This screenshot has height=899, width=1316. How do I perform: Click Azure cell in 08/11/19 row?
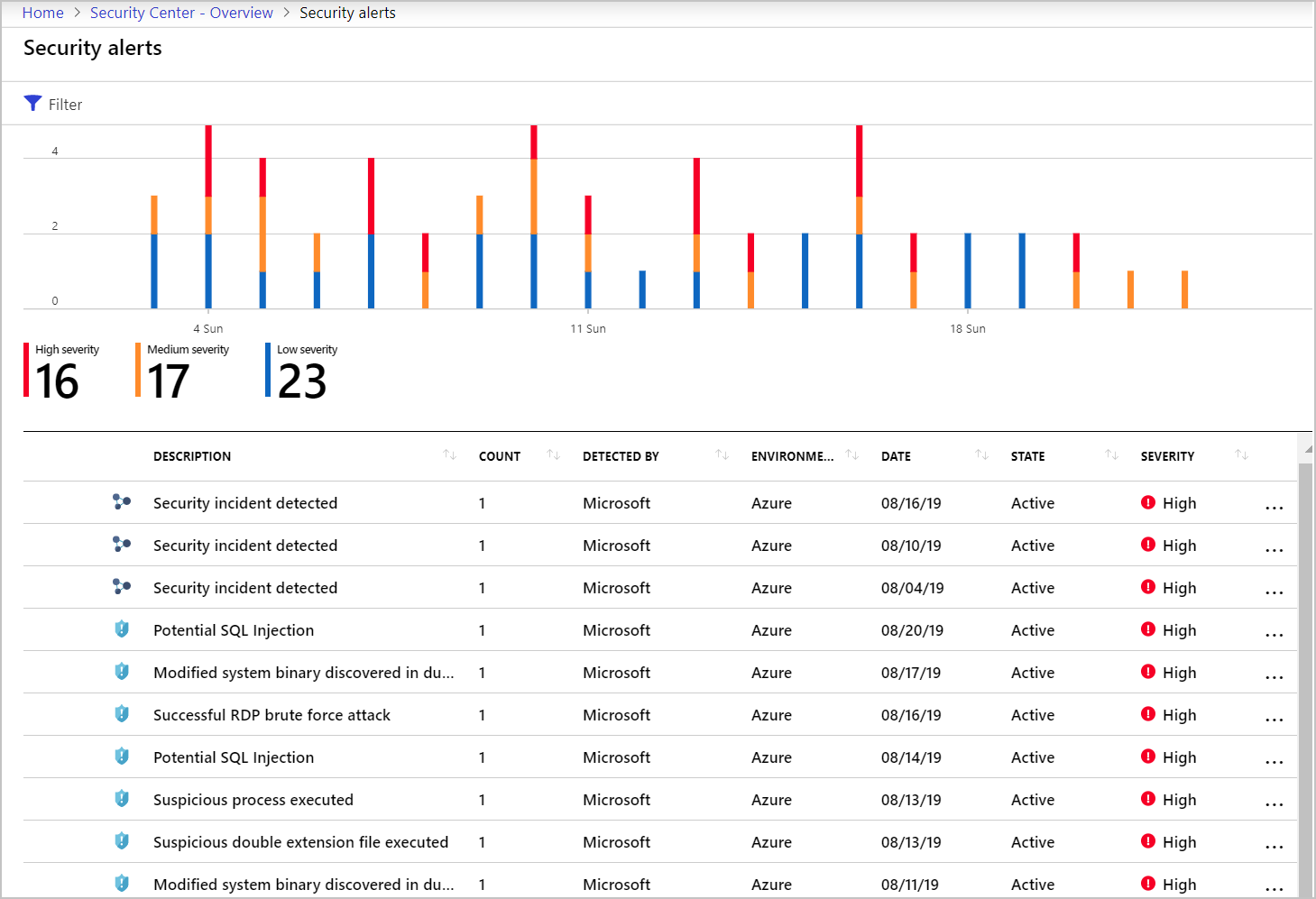(x=771, y=885)
